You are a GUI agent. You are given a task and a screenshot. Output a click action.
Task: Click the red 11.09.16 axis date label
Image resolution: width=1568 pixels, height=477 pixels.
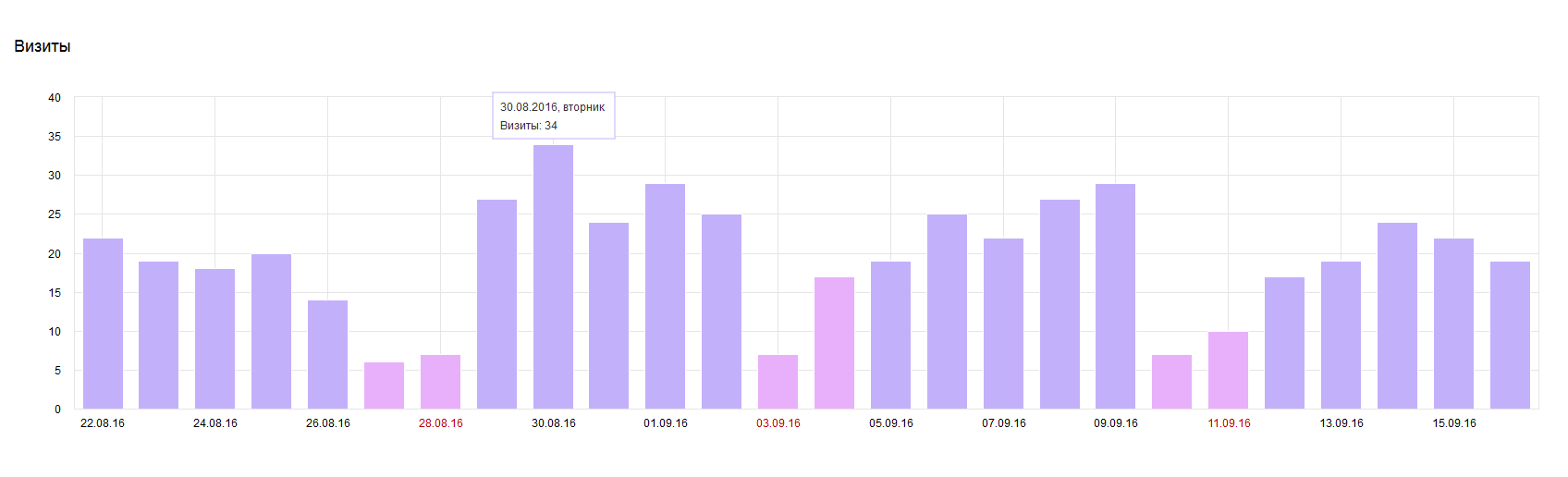pos(1229,423)
